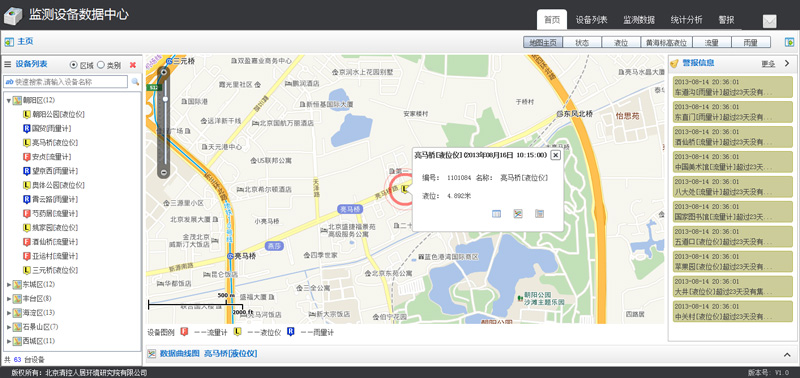
Task: Collapse the 朝阳区(12) tree node
Action: [9, 100]
